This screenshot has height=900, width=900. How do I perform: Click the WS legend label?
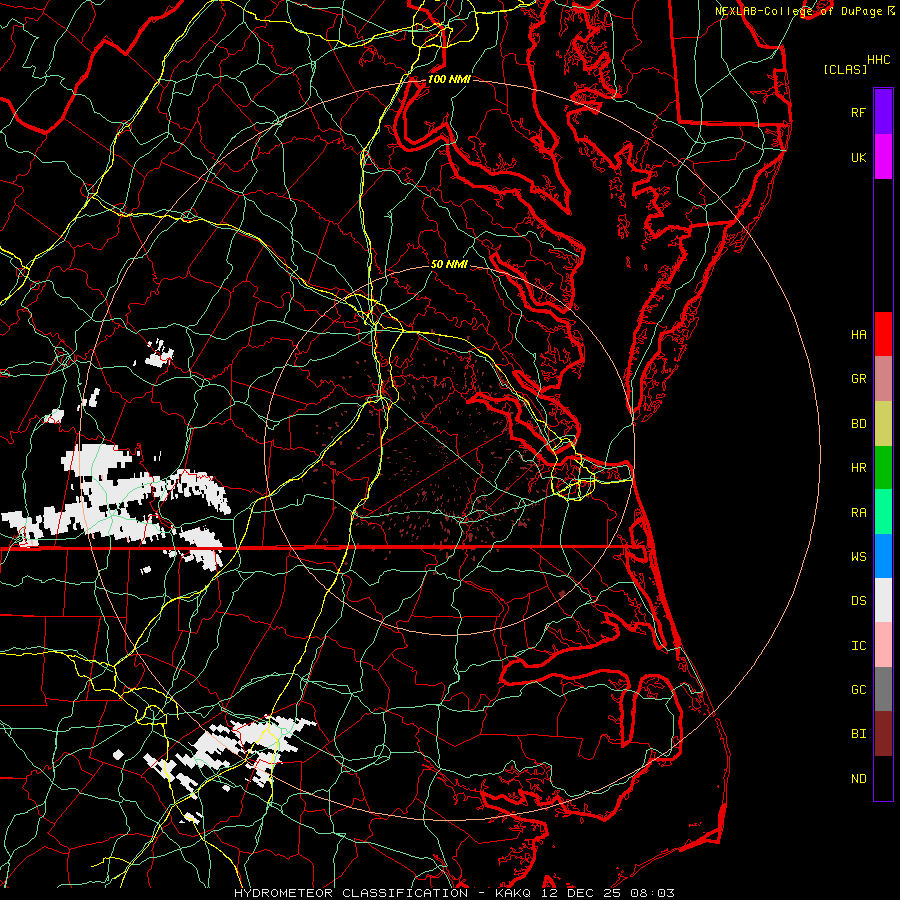(x=858, y=556)
